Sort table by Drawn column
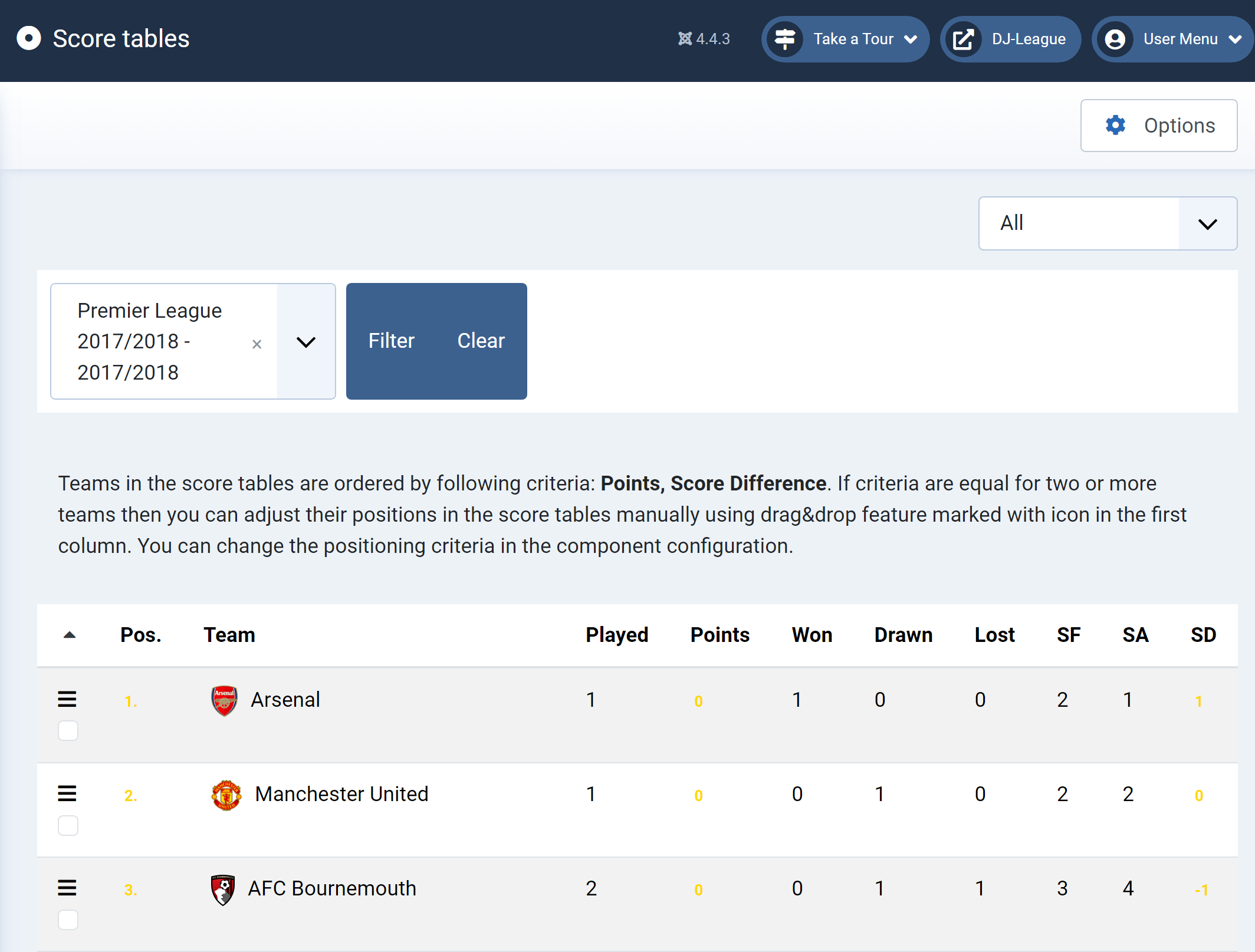The width and height of the screenshot is (1255, 952). click(904, 635)
